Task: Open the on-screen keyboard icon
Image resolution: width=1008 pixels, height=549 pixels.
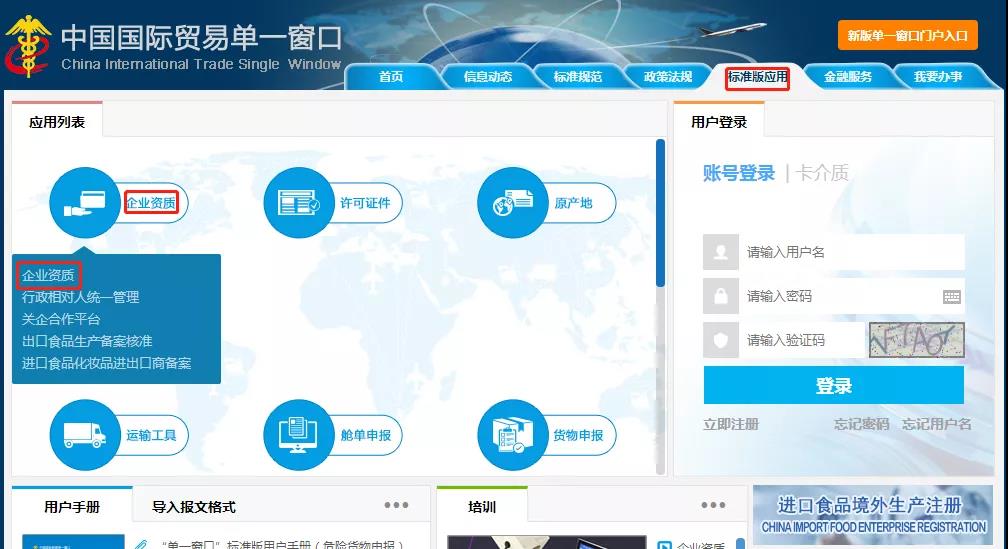Action: click(951, 296)
